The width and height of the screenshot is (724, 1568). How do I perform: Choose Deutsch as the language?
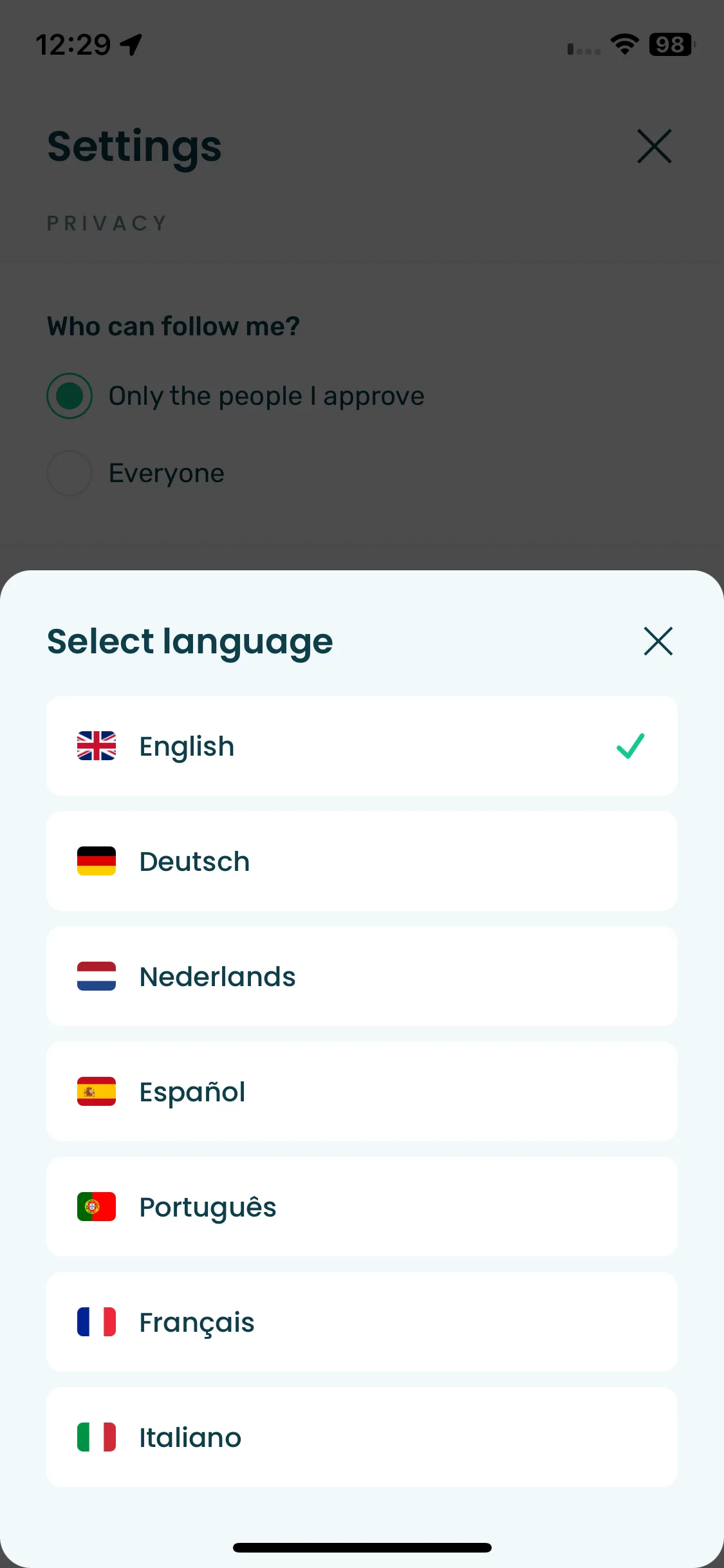click(x=362, y=861)
